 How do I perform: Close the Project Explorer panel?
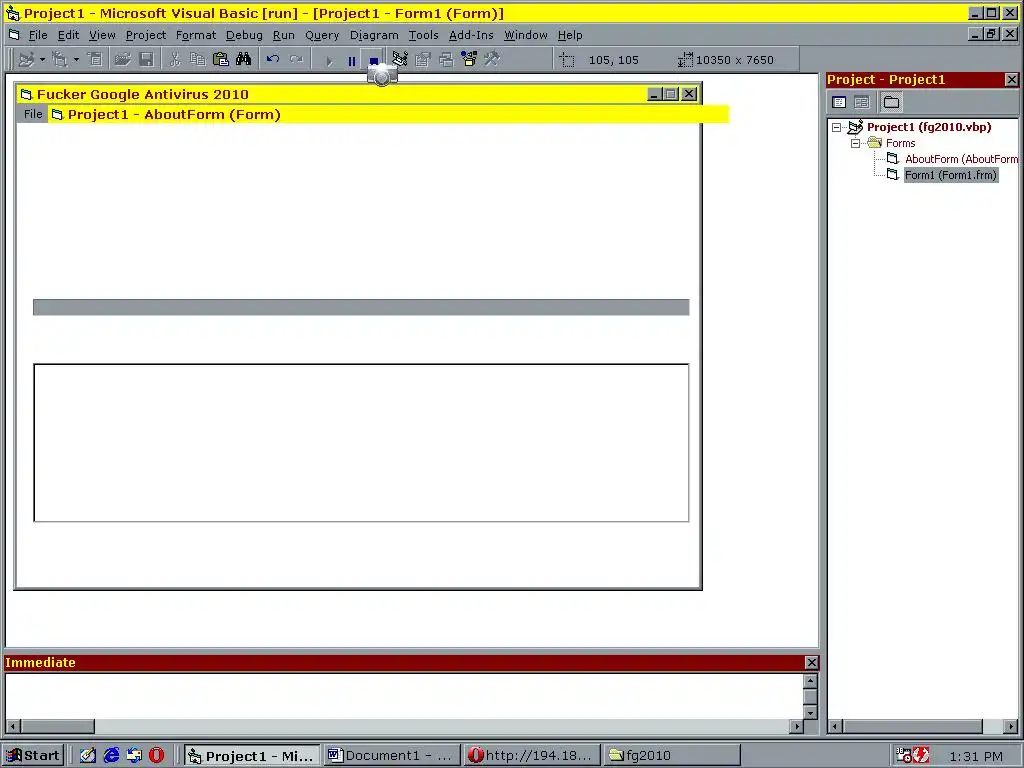point(1011,80)
